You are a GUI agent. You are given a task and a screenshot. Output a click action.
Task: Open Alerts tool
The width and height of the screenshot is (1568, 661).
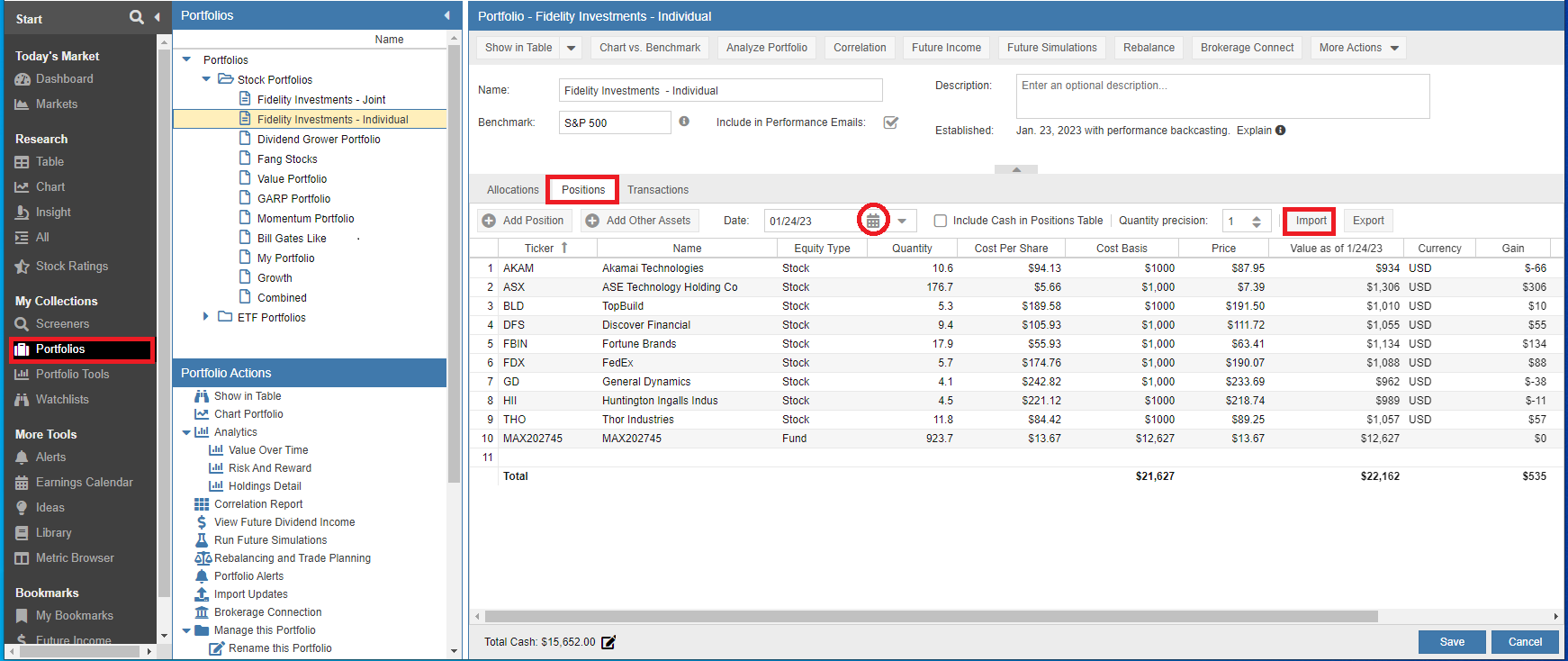[x=41, y=457]
